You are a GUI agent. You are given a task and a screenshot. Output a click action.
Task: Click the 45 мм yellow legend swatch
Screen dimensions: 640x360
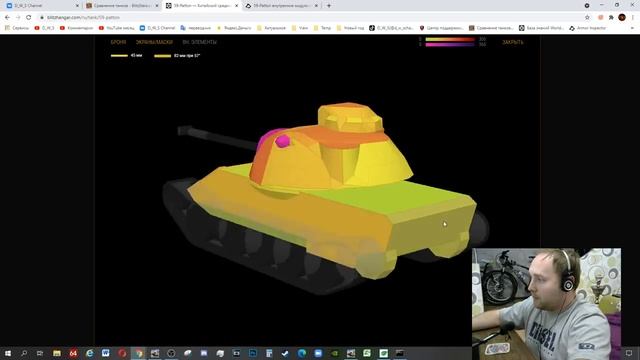tap(119, 56)
